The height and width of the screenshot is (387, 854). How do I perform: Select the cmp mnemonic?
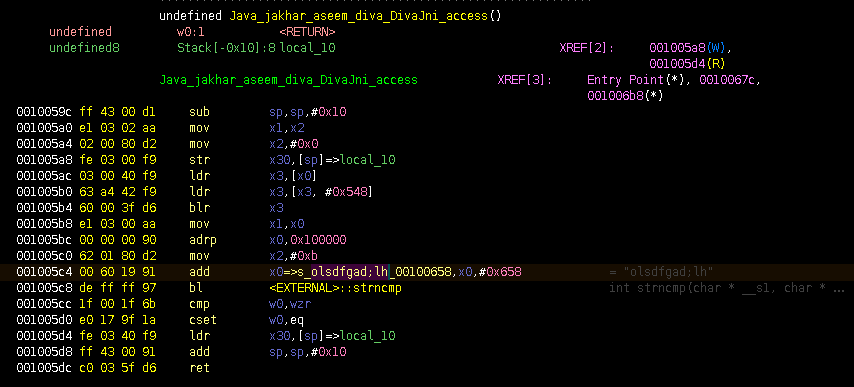point(199,304)
